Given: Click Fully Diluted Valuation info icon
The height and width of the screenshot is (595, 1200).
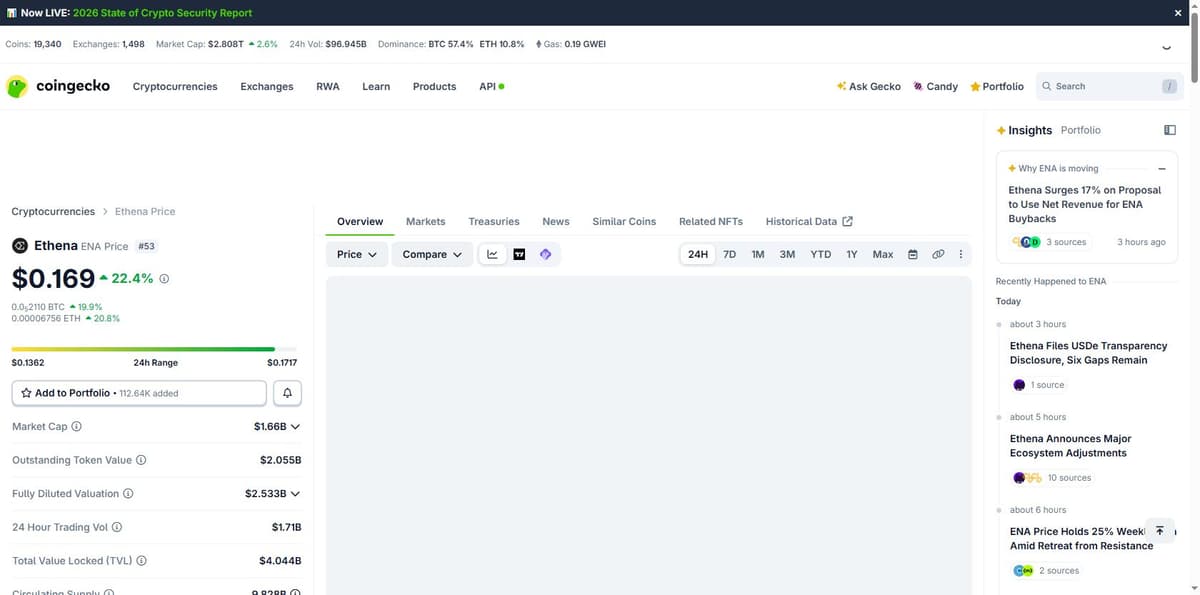Looking at the screenshot, I should 128,494.
